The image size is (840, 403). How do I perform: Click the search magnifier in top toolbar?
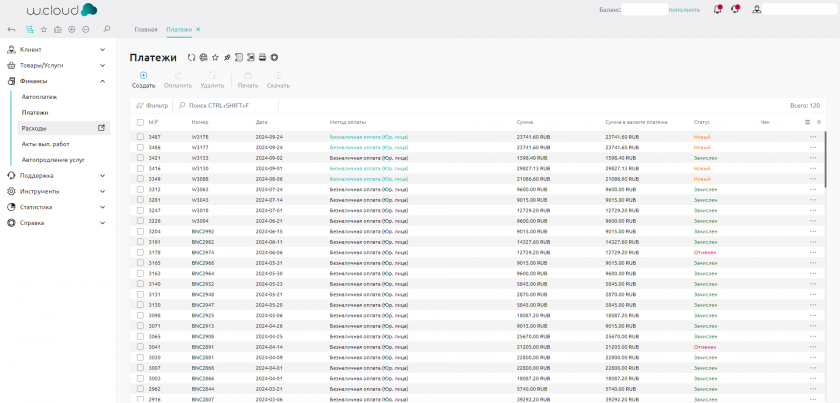pyautogui.click(x=107, y=29)
